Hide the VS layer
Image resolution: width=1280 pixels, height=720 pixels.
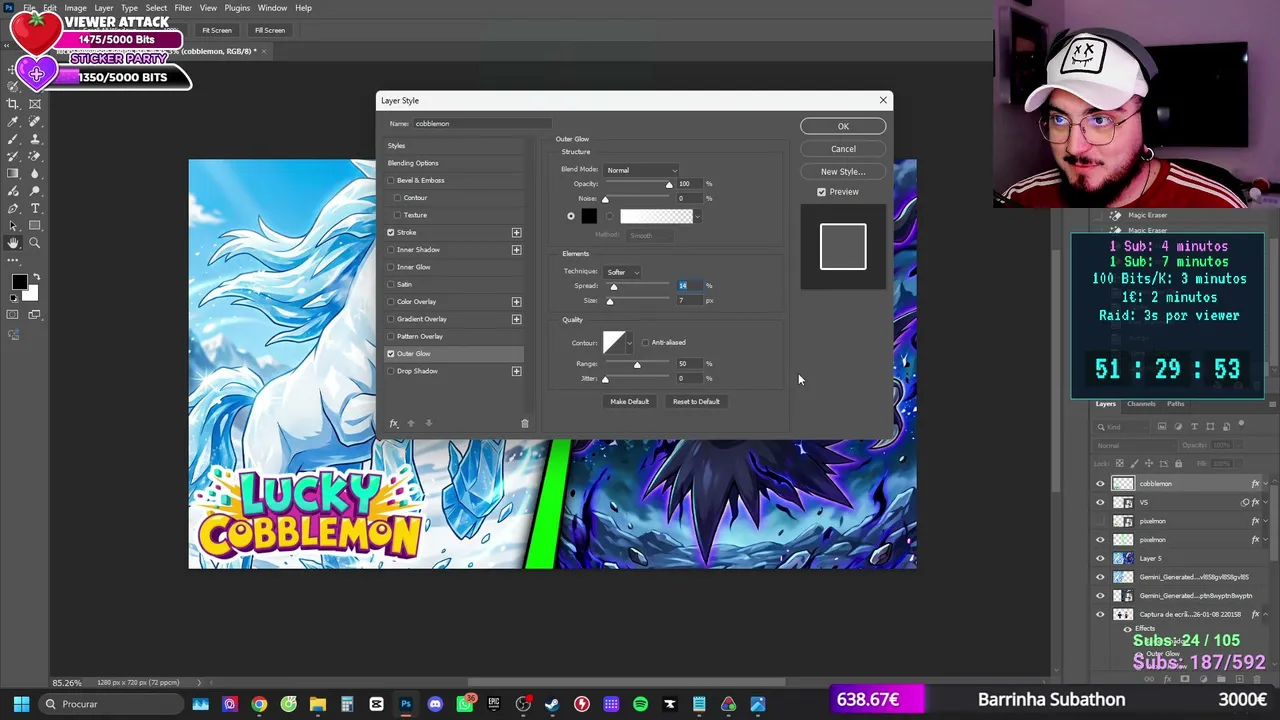click(1101, 503)
